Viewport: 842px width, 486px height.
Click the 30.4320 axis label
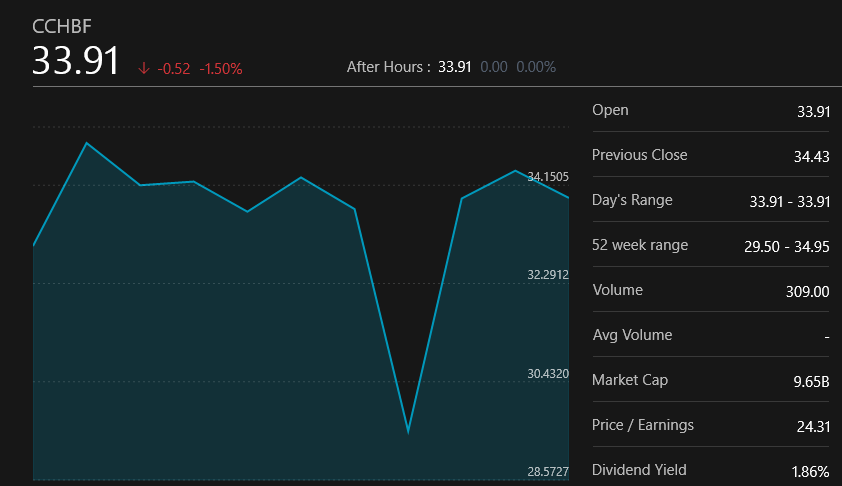point(548,374)
